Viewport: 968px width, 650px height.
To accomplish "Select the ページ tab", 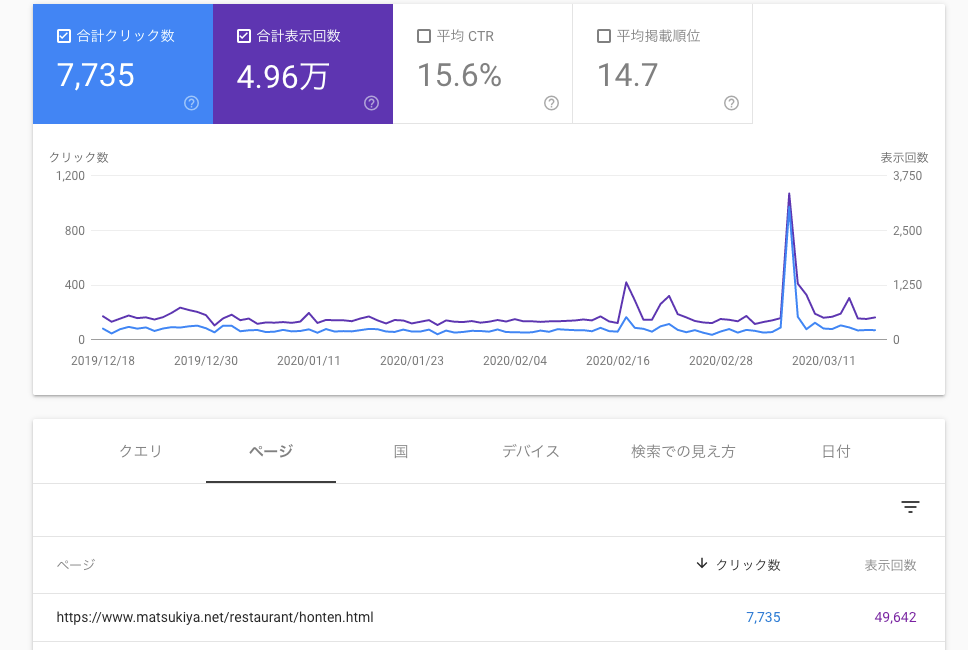I will 271,451.
